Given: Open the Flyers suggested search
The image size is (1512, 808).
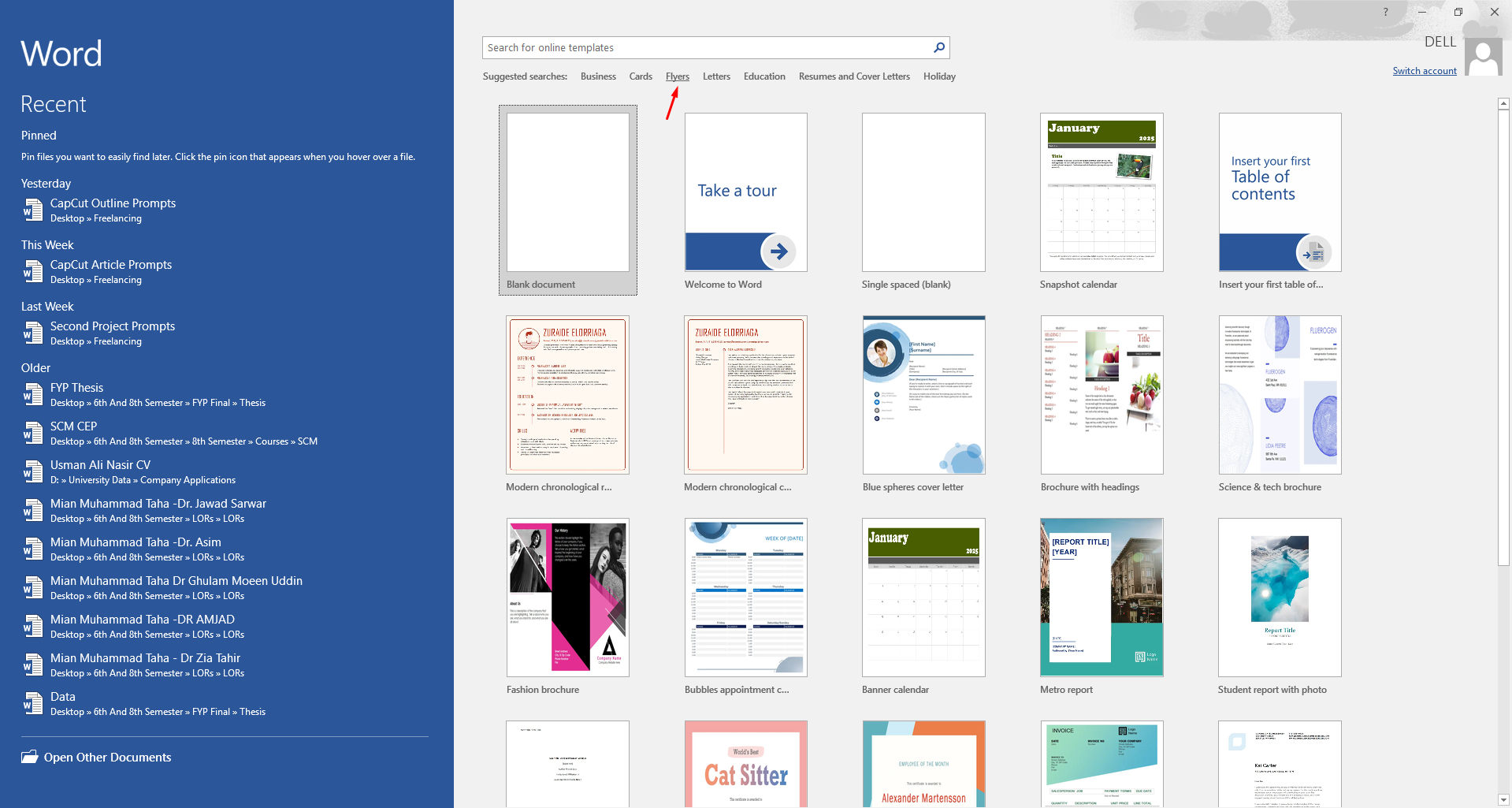Looking at the screenshot, I should tap(677, 76).
